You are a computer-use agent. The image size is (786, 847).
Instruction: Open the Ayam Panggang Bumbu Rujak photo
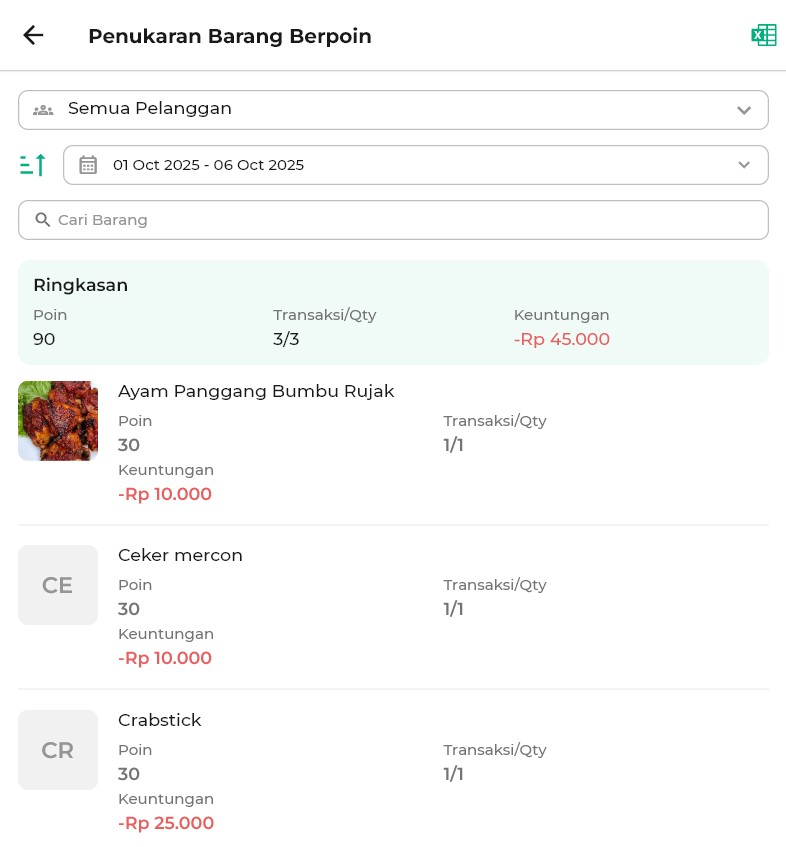click(x=58, y=421)
